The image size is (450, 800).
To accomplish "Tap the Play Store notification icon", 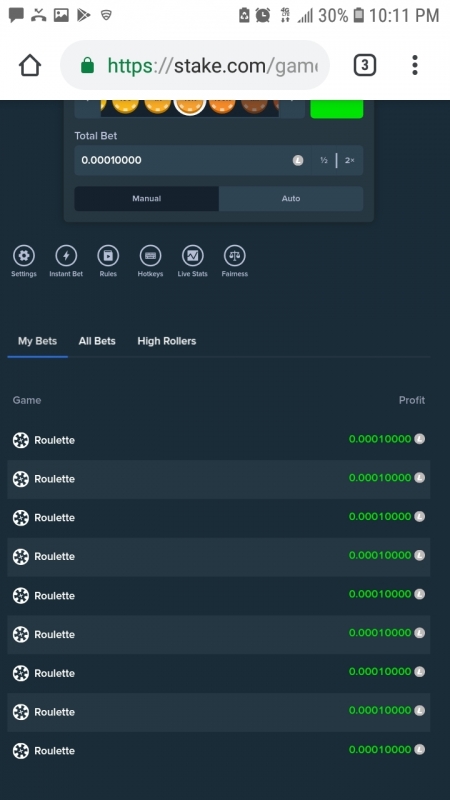I will coord(84,15).
